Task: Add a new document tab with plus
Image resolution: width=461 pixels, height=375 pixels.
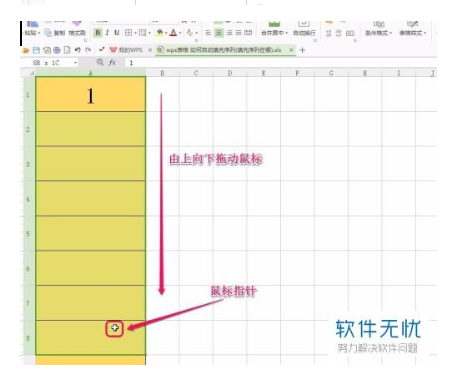Action: tap(302, 50)
